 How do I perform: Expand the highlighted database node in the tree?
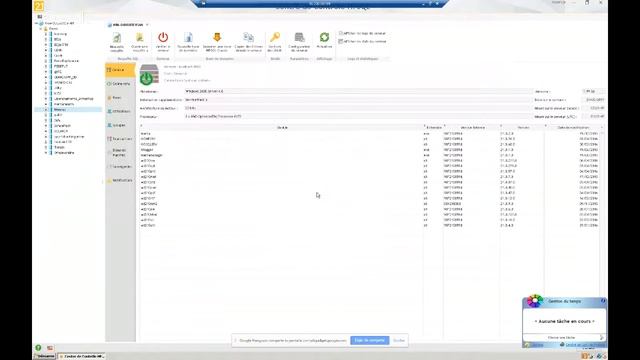[46, 109]
